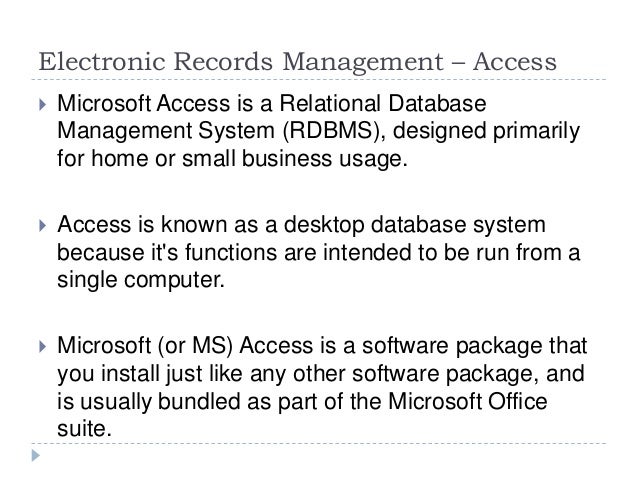
Task: Click the arrow bullet beside 'Access is known as'
Action: tap(43, 225)
